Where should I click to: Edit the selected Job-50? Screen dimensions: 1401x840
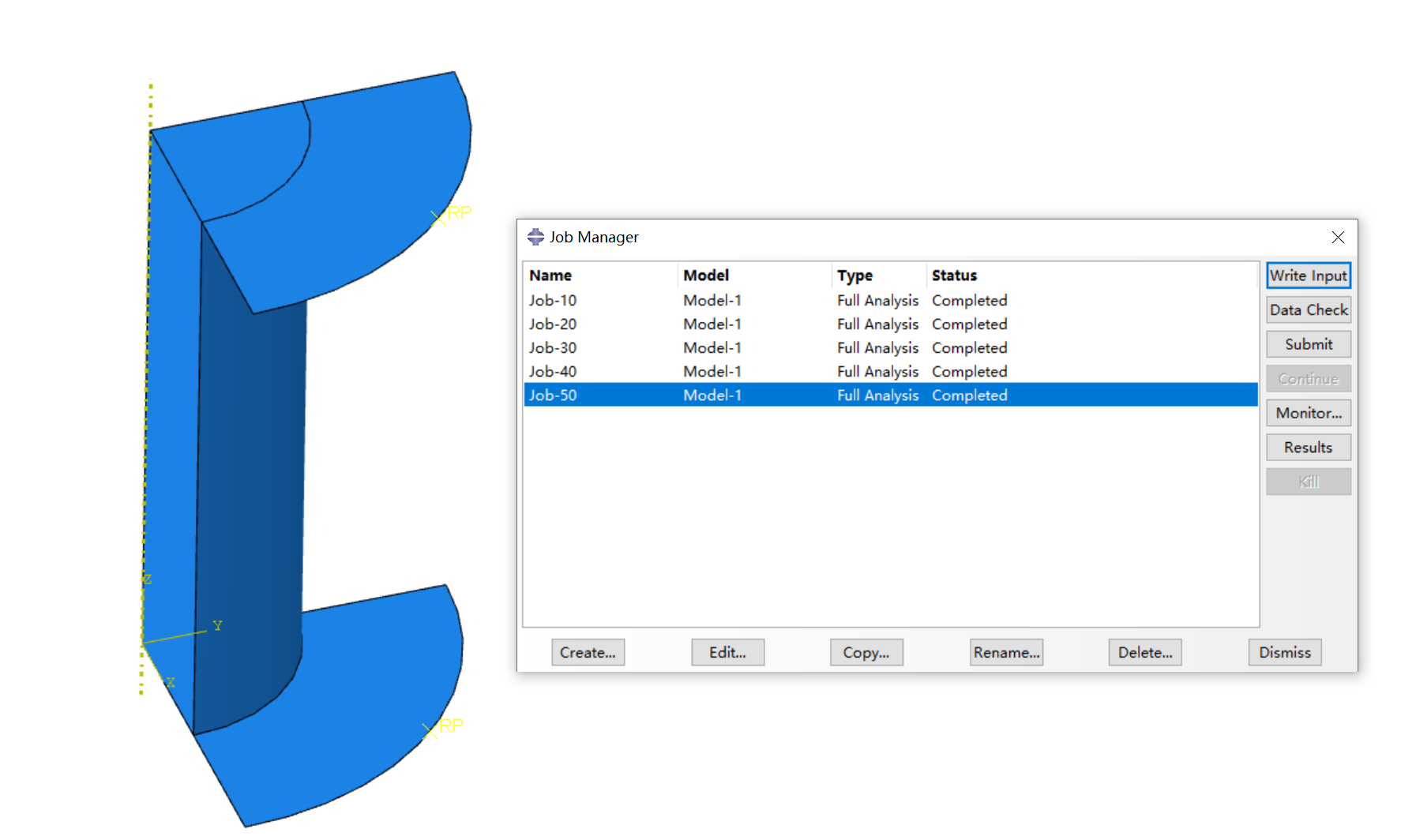[727, 652]
